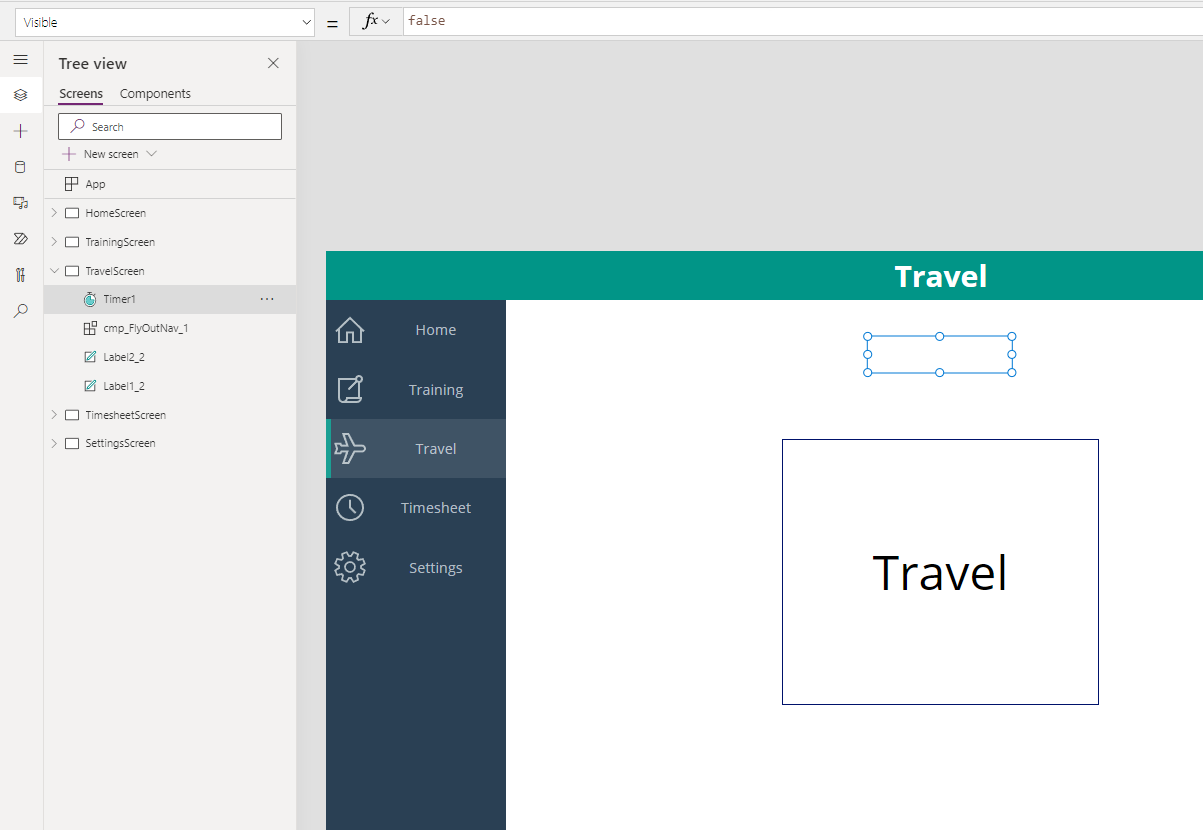Click Travel in the app navigation
Screen dimensions: 1203x830
pos(436,449)
